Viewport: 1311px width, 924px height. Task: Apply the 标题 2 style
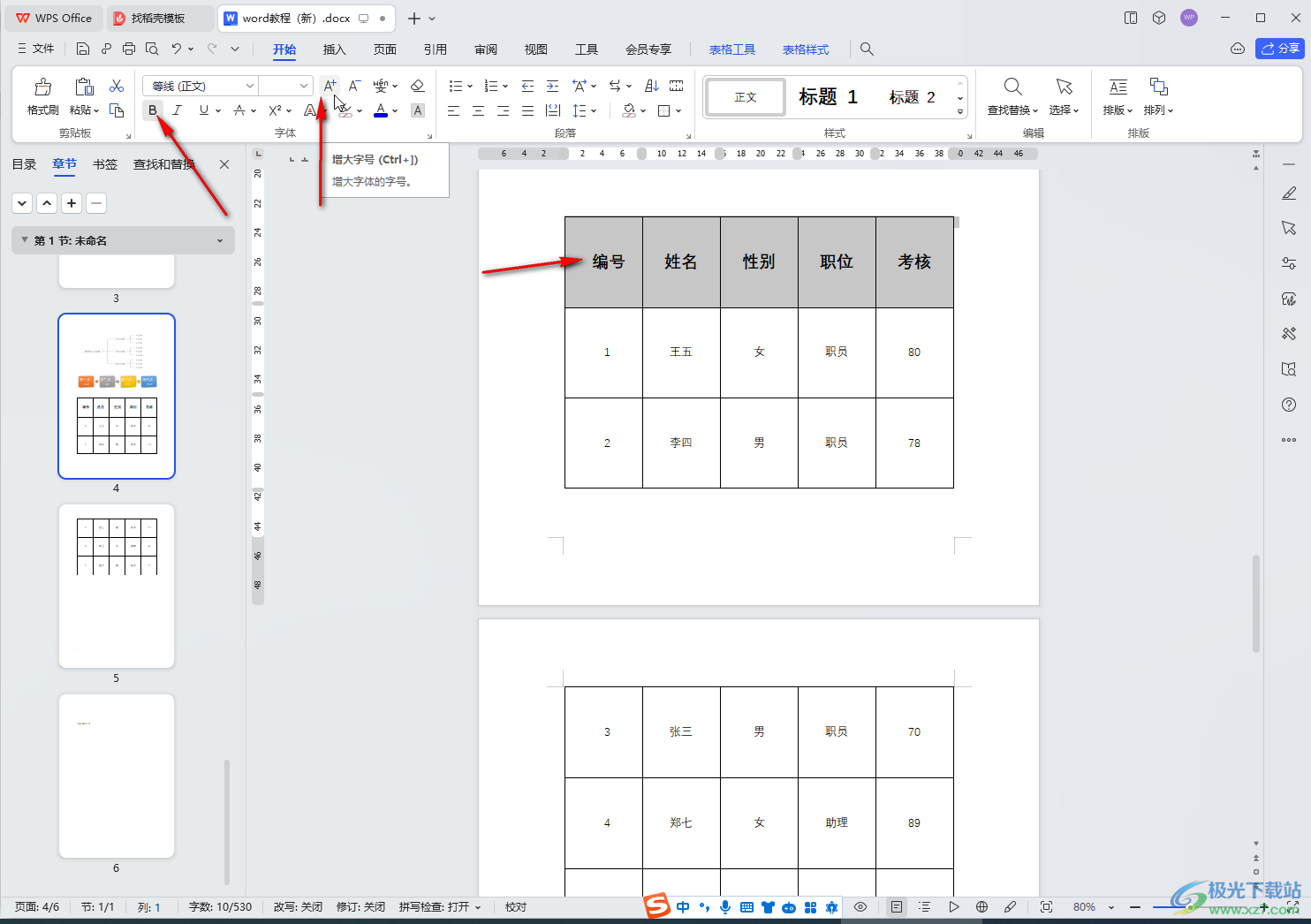[912, 97]
